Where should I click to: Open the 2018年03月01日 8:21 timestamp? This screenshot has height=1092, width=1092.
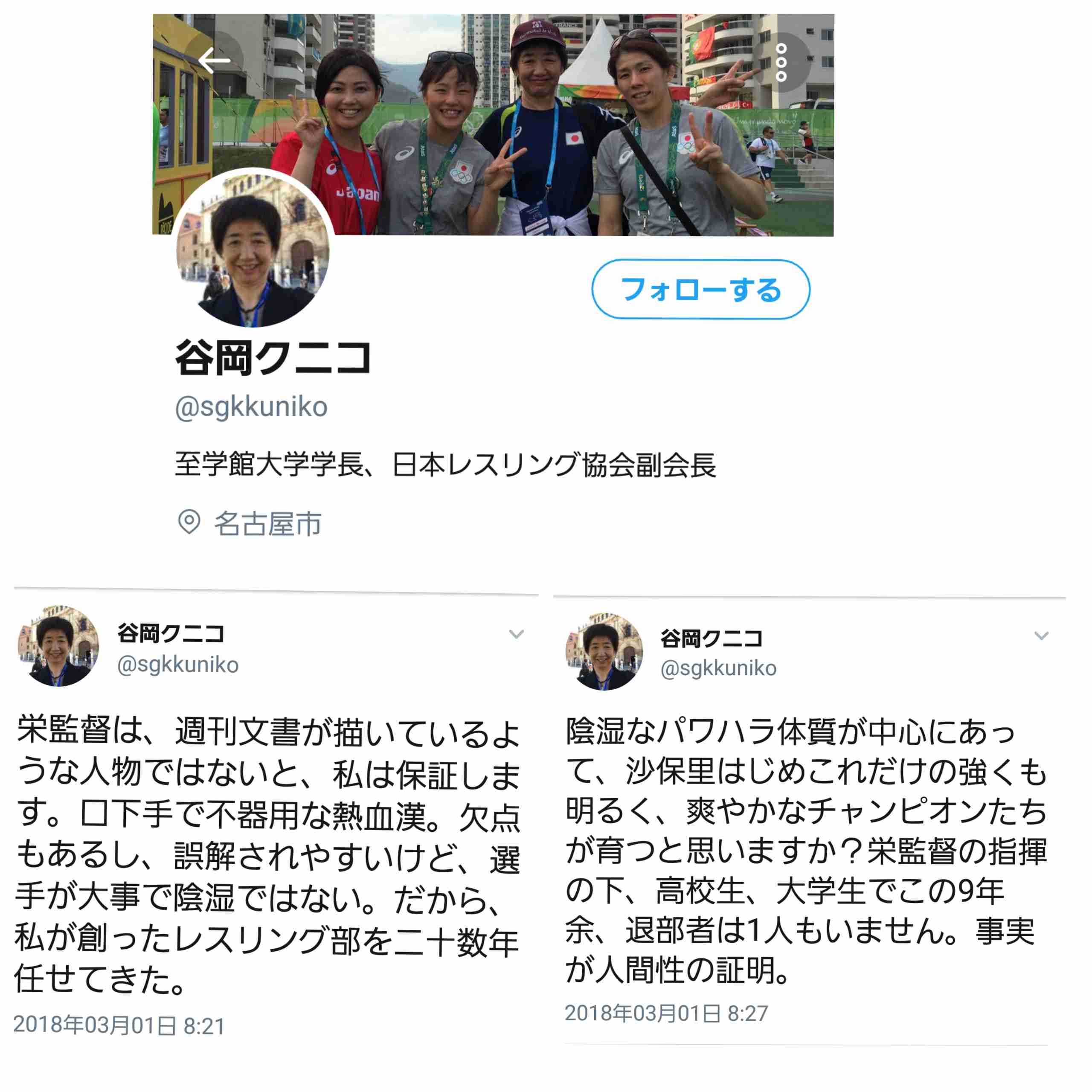(119, 1025)
